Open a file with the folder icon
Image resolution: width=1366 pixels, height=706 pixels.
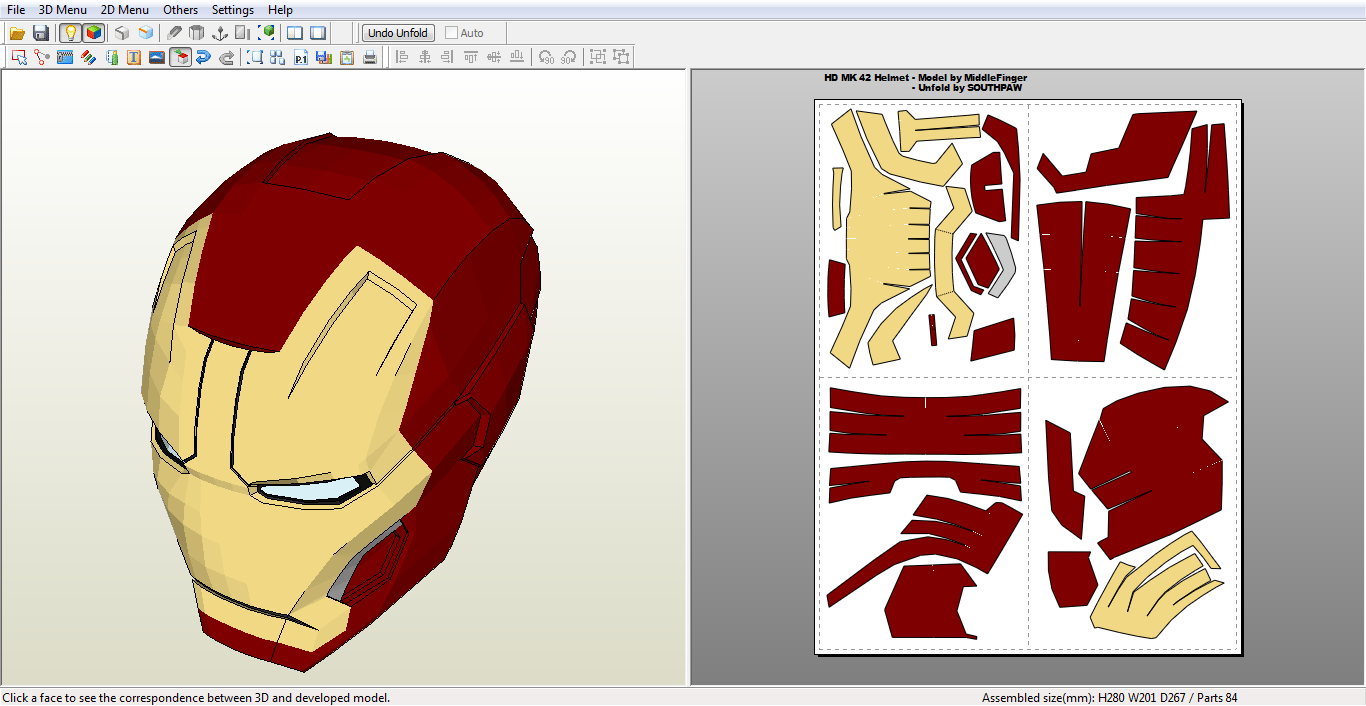tap(17, 33)
